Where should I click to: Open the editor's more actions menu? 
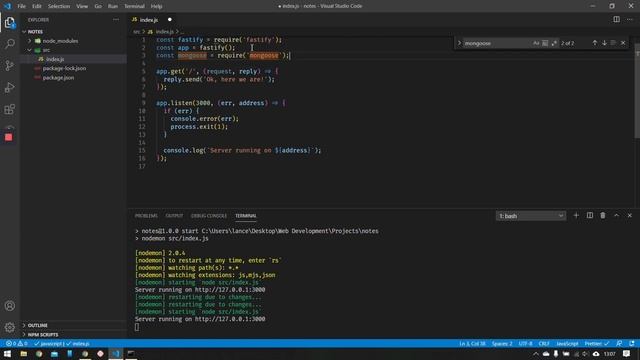pos(630,19)
